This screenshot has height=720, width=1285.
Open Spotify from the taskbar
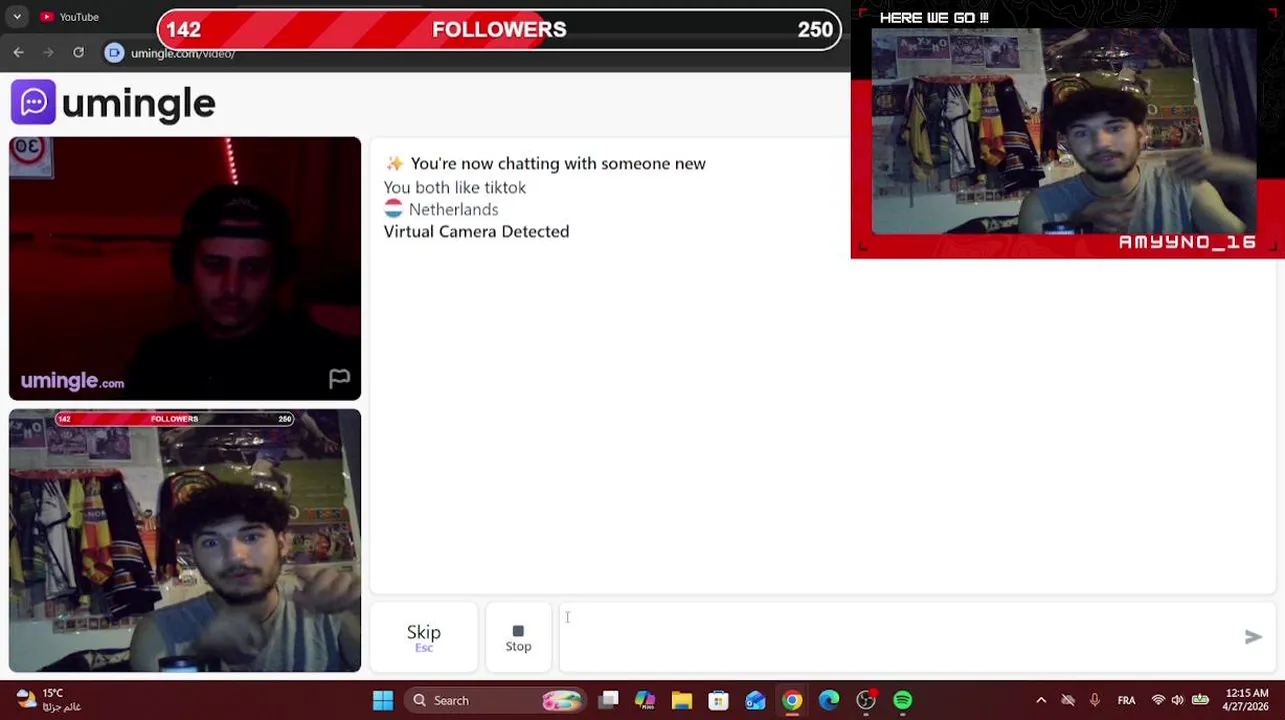coord(903,701)
